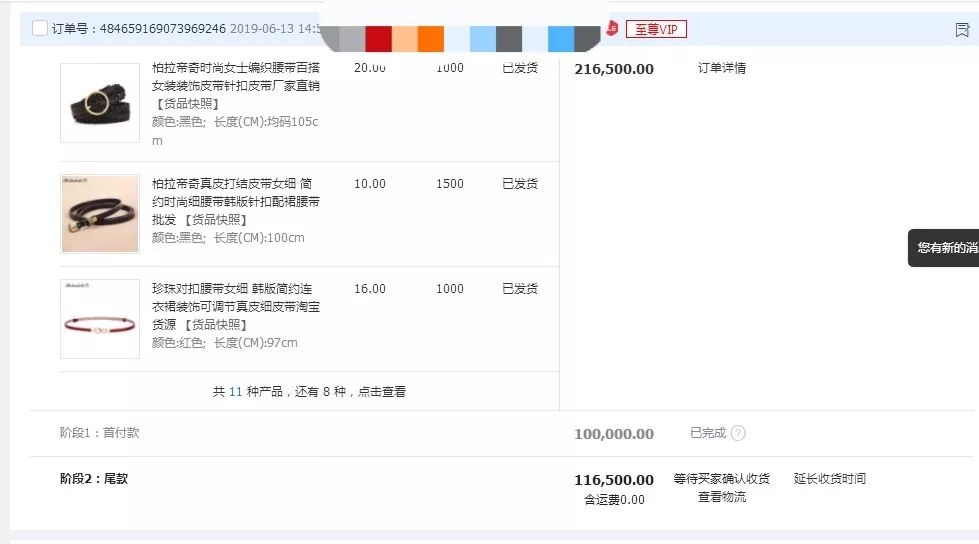This screenshot has height=544, width=979.
Task: Click 货品快照 for the knotted leather belt
Action: click(x=216, y=220)
